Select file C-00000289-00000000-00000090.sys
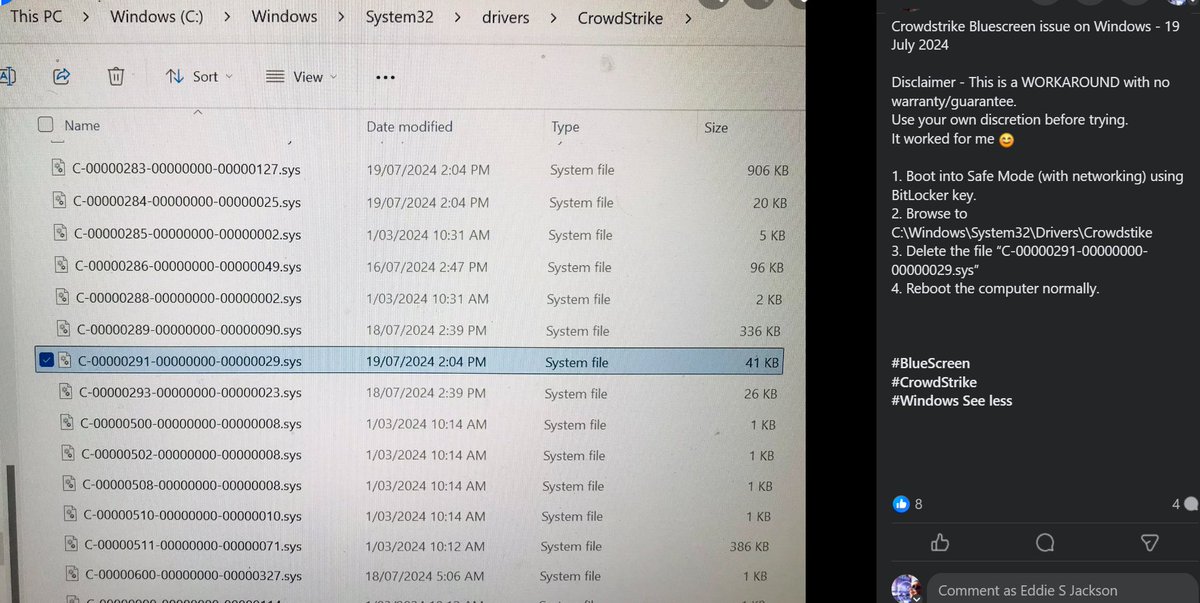The image size is (1200, 603). click(x=189, y=330)
